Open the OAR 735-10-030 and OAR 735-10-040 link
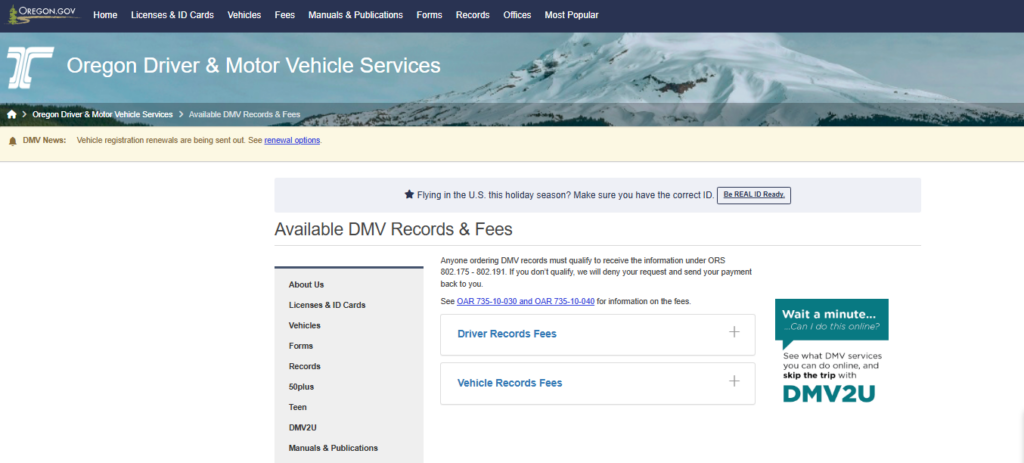The height and width of the screenshot is (463, 1024). click(526, 302)
